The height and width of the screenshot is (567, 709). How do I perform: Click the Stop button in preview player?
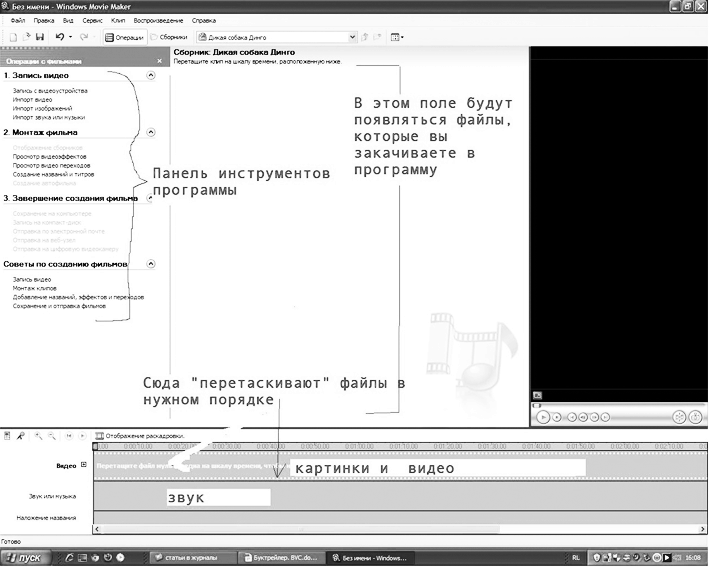555,415
